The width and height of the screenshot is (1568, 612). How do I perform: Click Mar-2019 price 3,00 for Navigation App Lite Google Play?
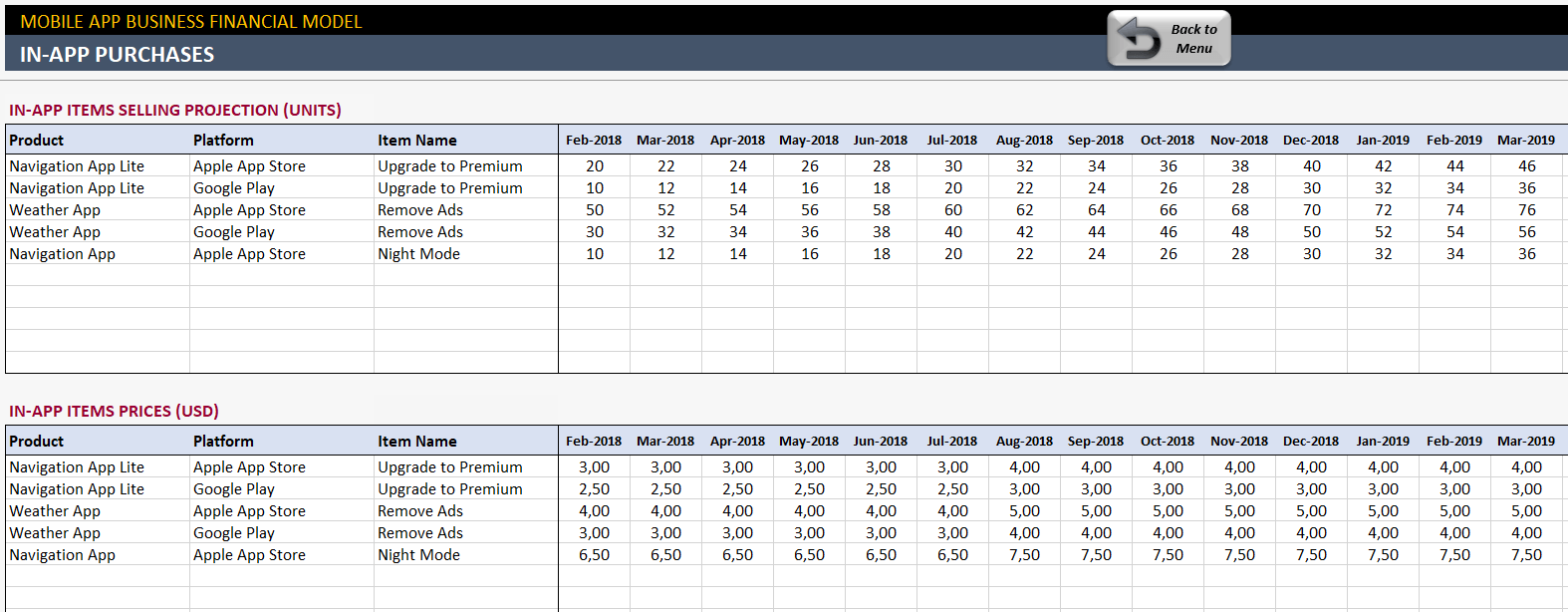[1527, 489]
